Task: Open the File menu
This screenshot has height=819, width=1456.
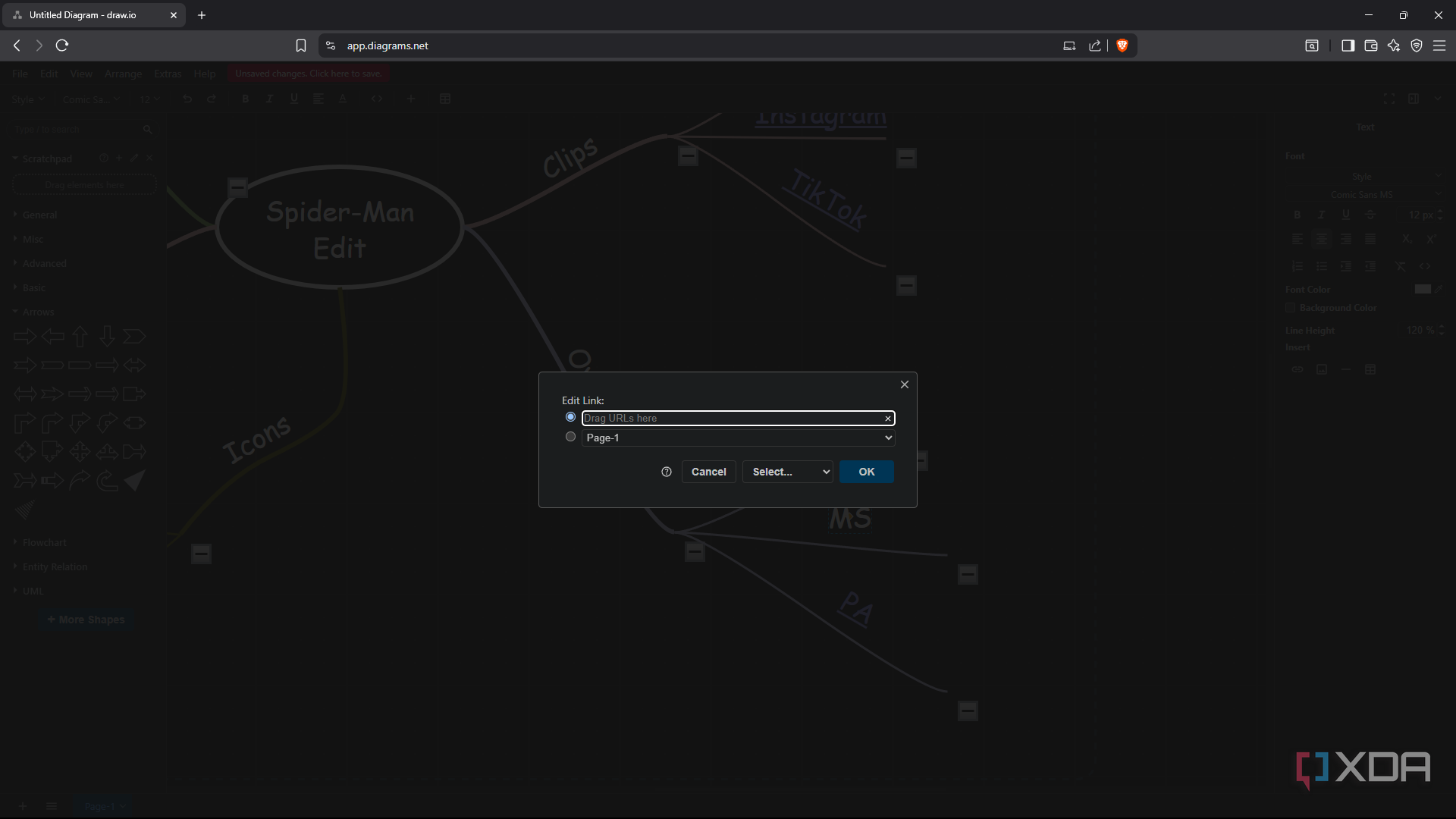Action: click(20, 74)
